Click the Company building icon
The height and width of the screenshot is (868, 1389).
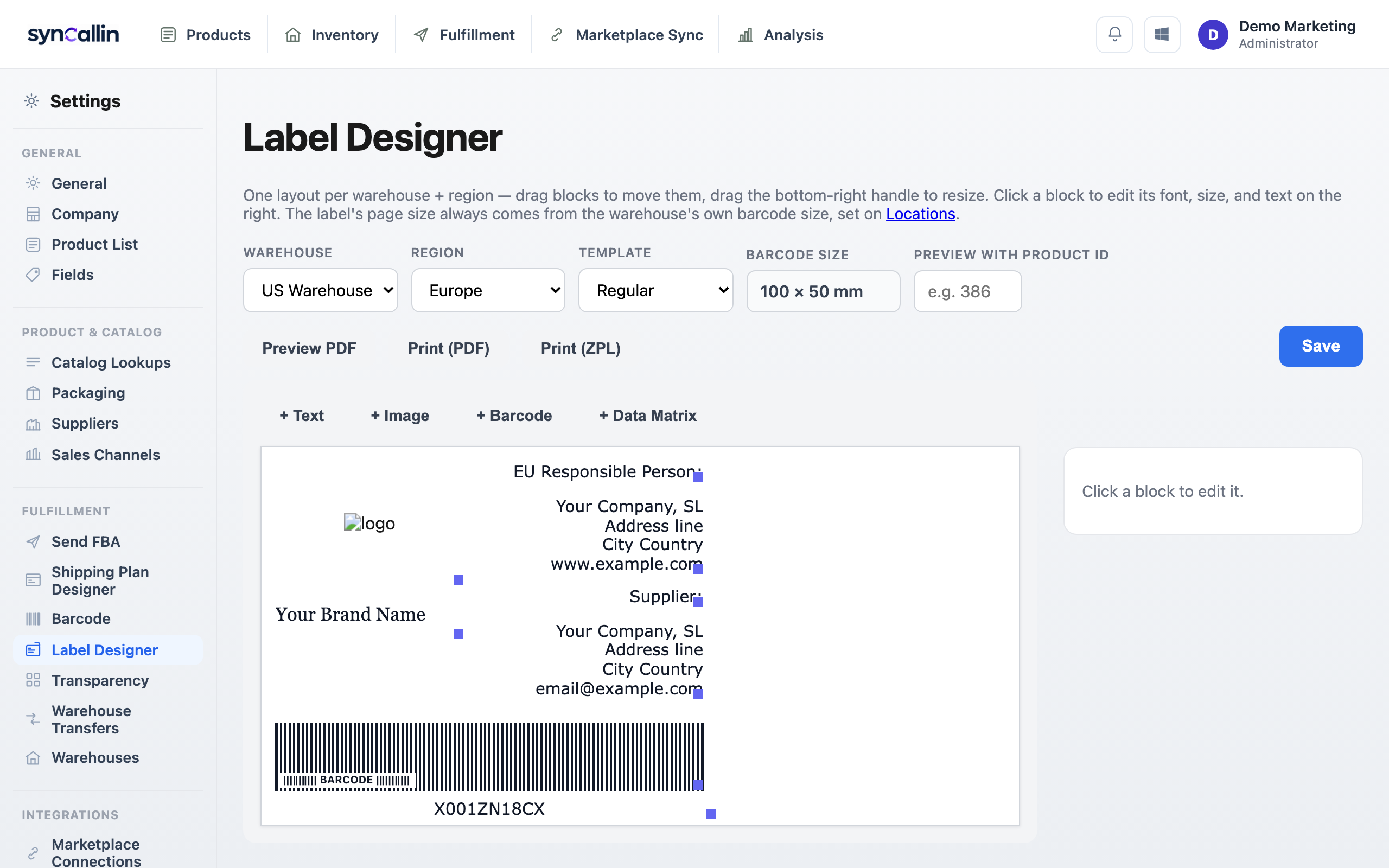coord(33,214)
